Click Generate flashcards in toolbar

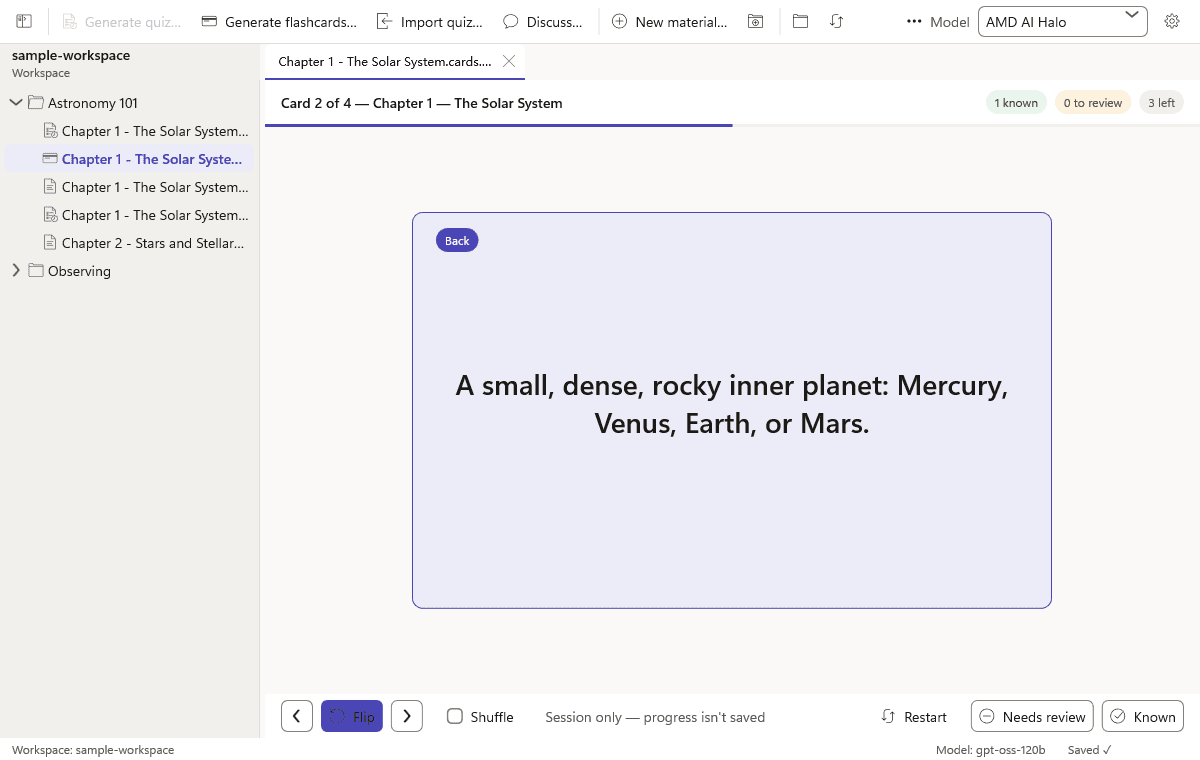coord(279,21)
